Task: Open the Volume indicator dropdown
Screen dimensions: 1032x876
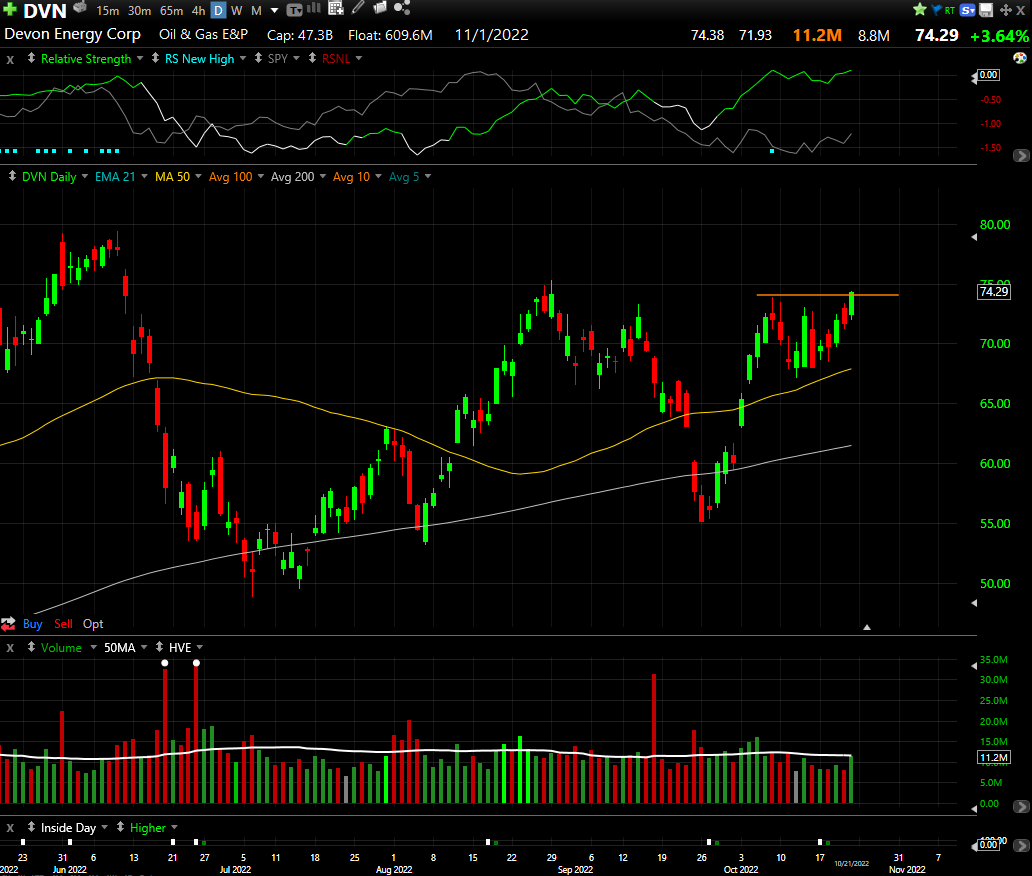Action: 93,648
